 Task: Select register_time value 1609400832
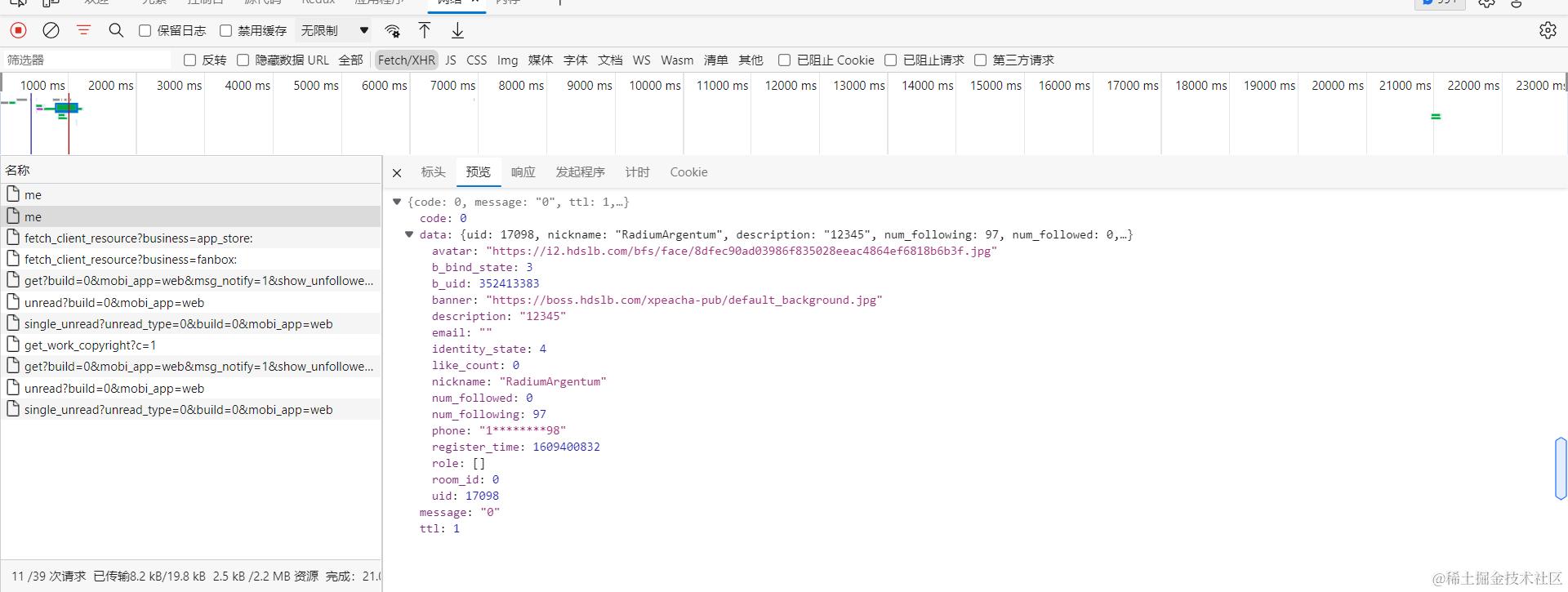567,447
